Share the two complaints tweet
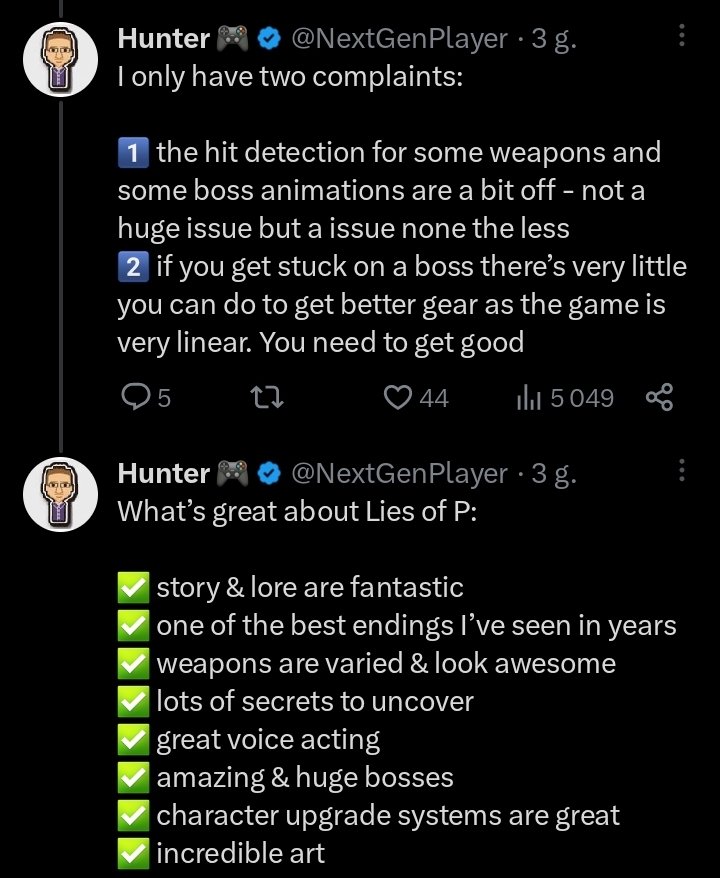720x878 pixels. tap(660, 398)
